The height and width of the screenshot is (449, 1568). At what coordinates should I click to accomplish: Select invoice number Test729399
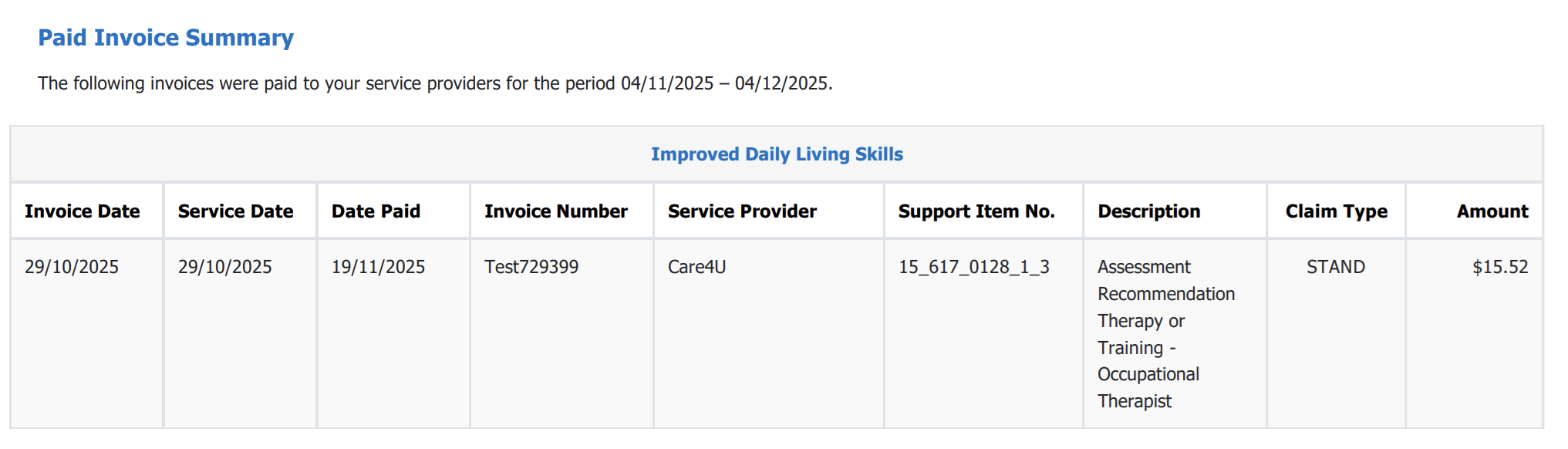531,267
